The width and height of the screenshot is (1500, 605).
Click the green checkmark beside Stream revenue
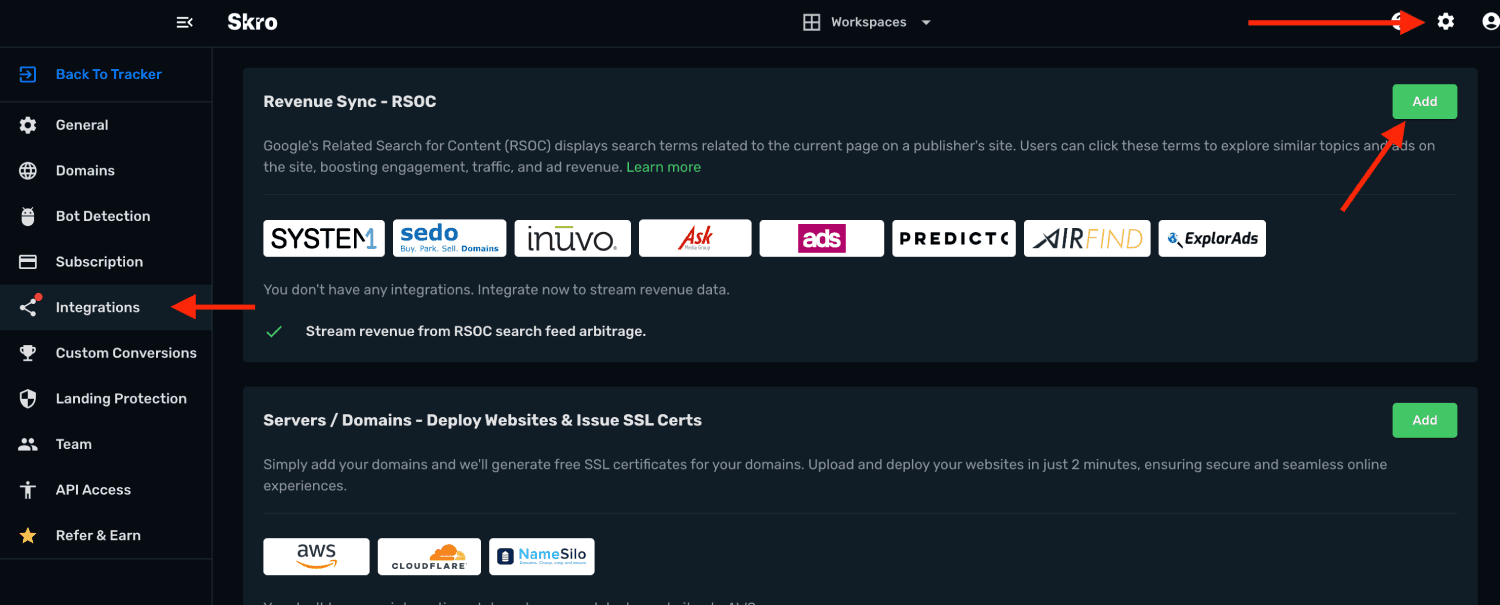coord(274,332)
